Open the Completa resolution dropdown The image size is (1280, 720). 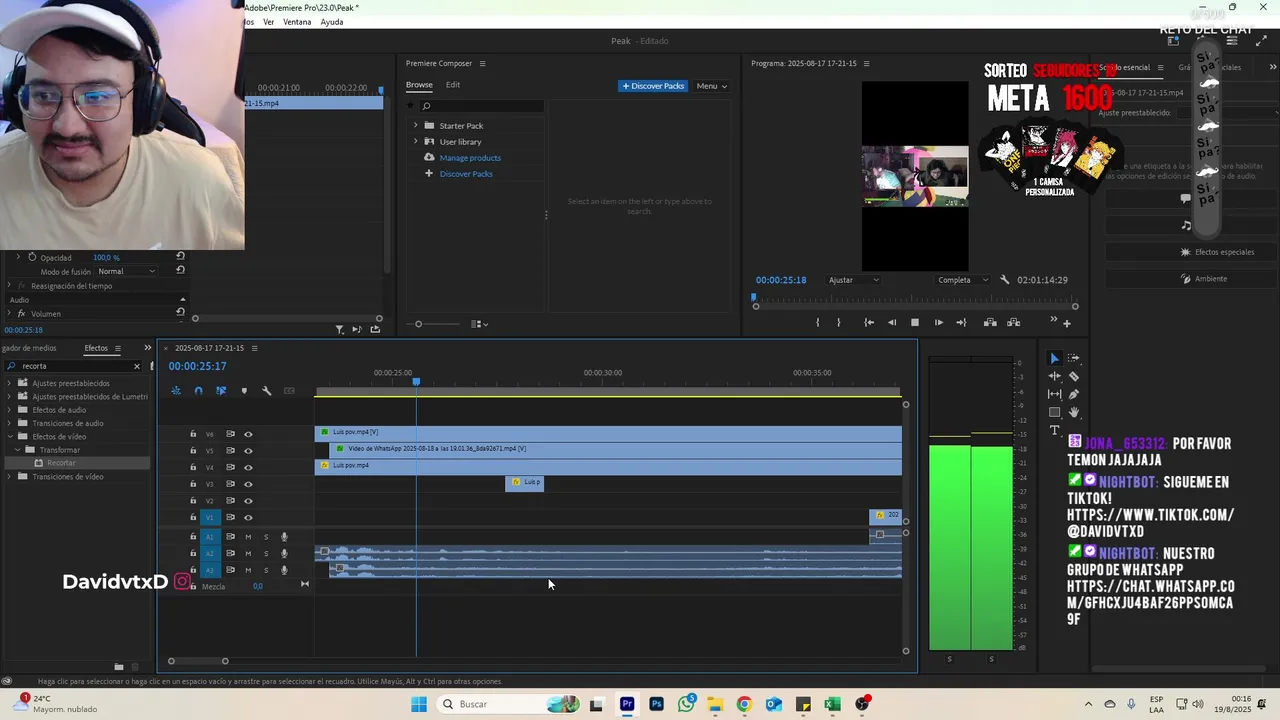[963, 280]
